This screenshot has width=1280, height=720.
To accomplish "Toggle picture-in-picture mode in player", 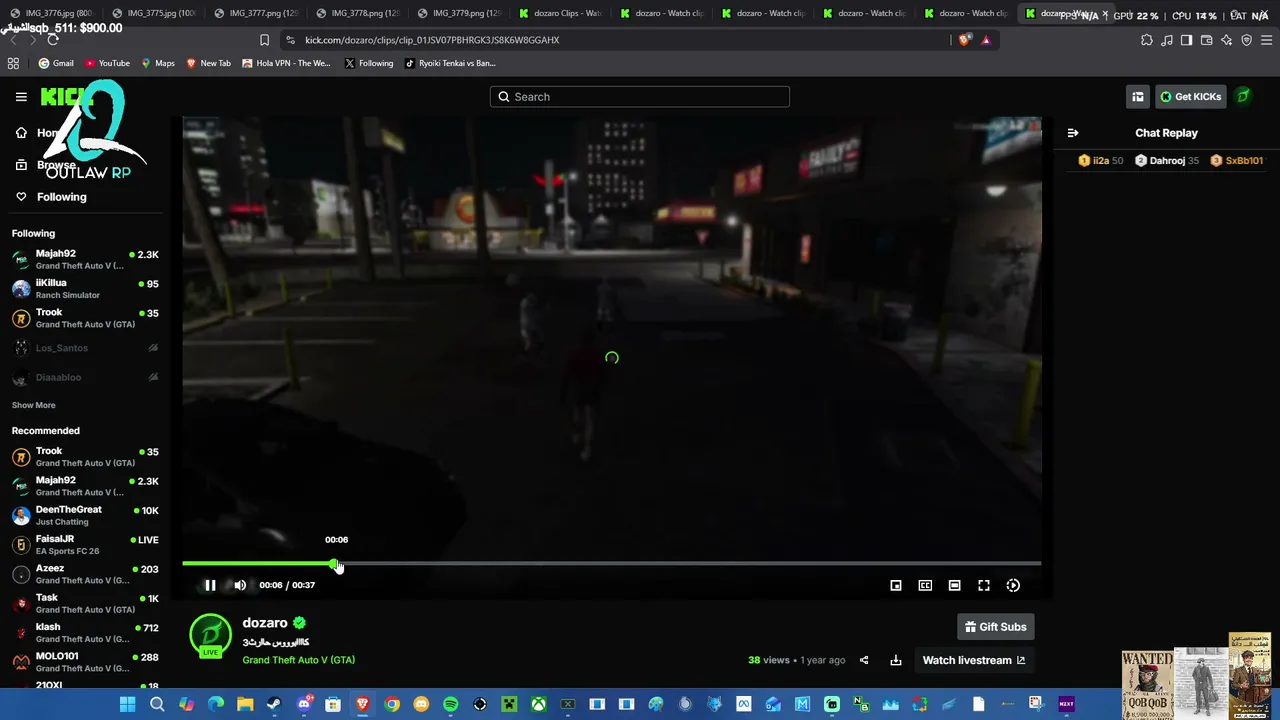I will (x=896, y=585).
